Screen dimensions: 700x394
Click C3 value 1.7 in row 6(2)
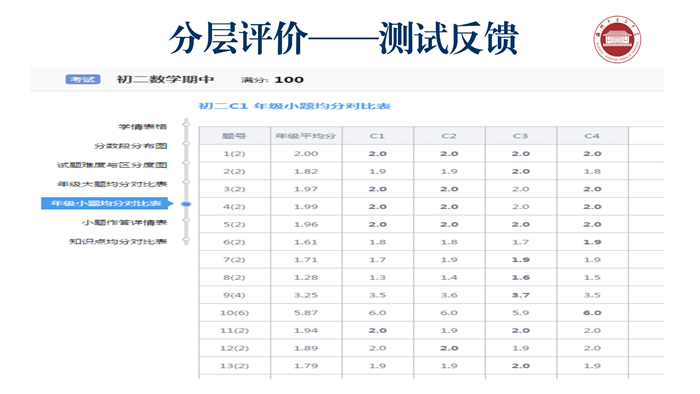click(x=521, y=242)
